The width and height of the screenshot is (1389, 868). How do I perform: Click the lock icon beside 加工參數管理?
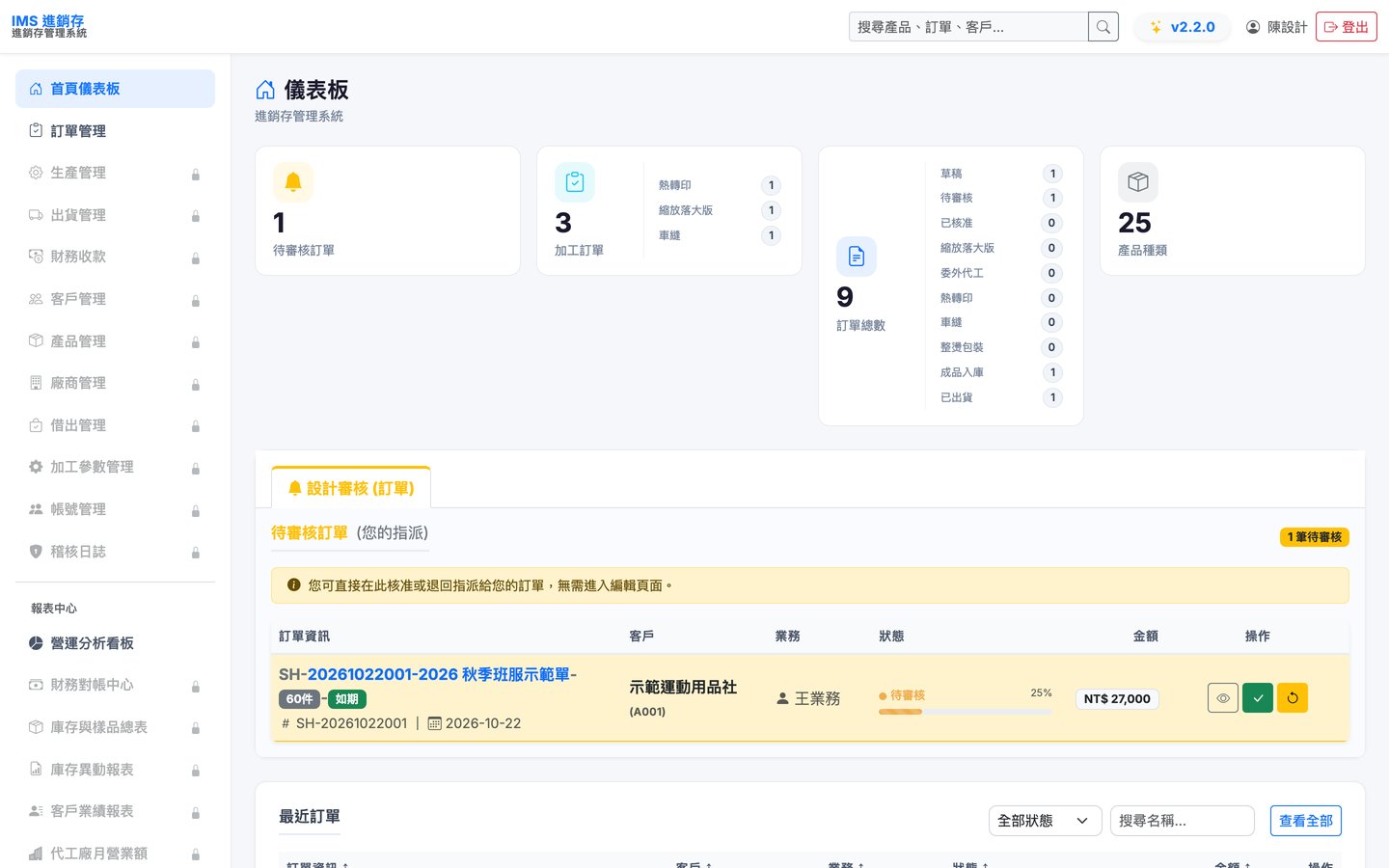(196, 469)
